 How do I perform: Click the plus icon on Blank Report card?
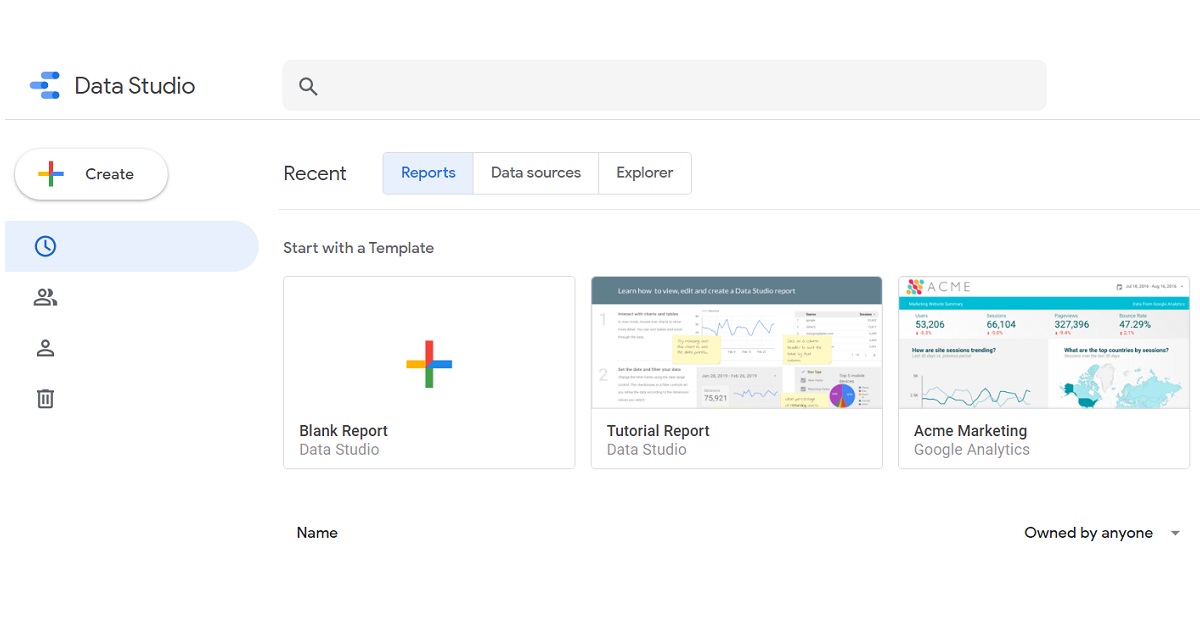(429, 364)
